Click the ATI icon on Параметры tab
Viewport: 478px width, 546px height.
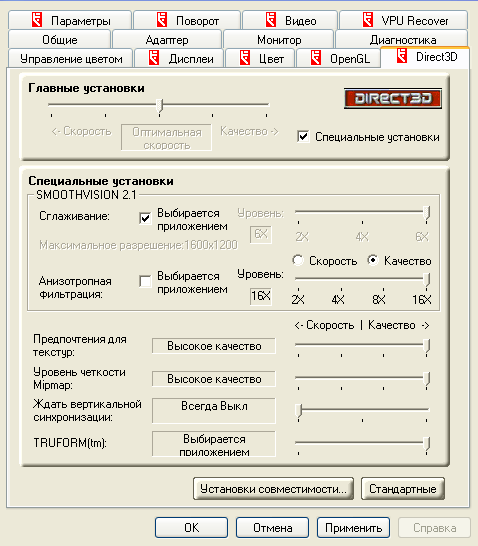click(37, 20)
